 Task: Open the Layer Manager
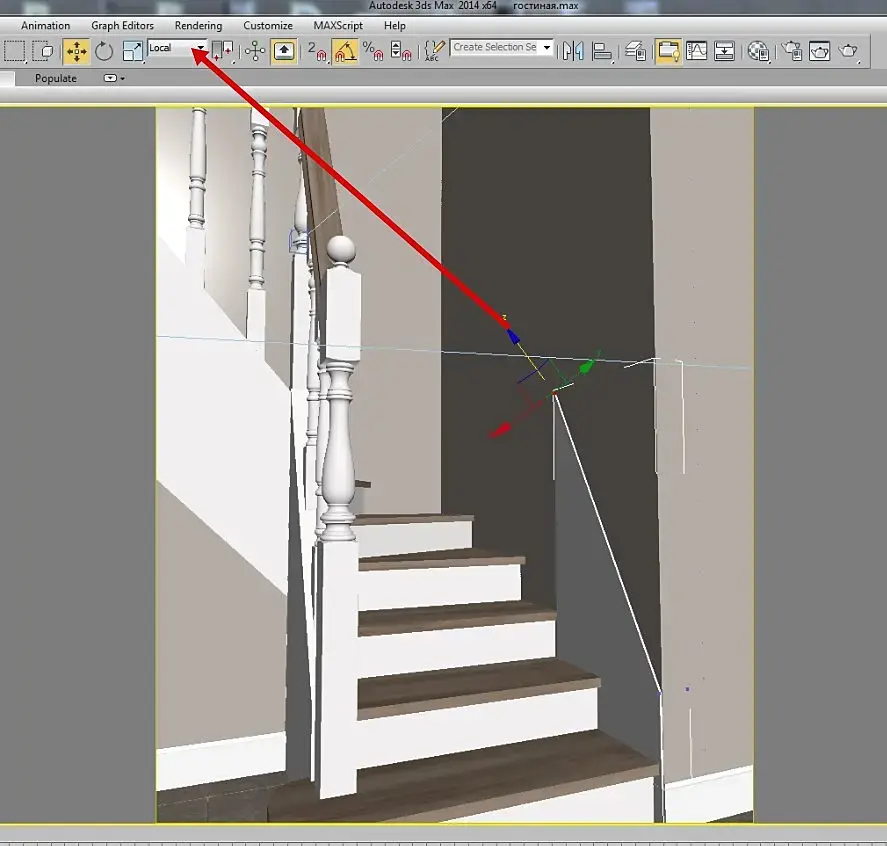(636, 51)
